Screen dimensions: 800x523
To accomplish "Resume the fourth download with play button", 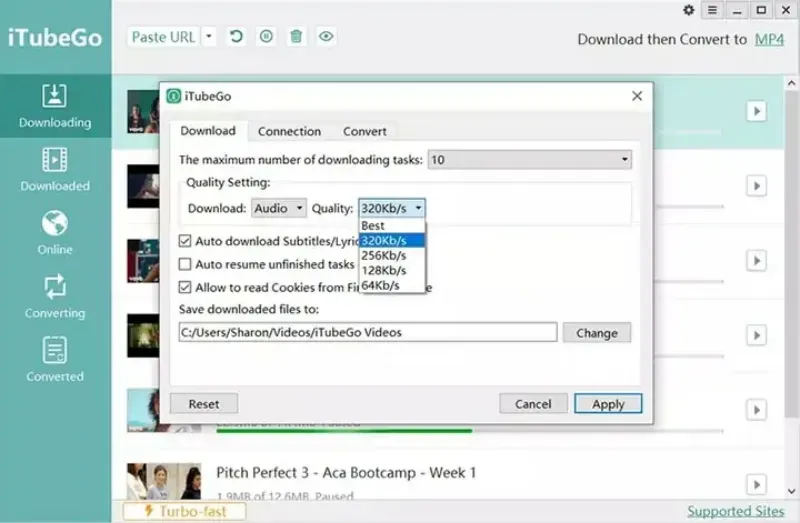I will [757, 335].
